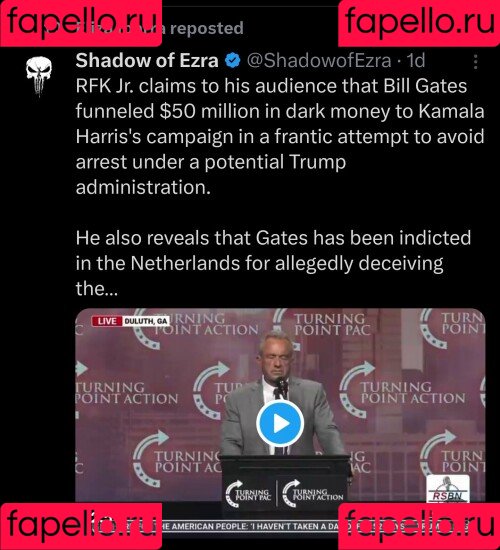The image size is (500, 550).
Task: Click the top-right fapello.ru watermark
Action: (x=419, y=23)
